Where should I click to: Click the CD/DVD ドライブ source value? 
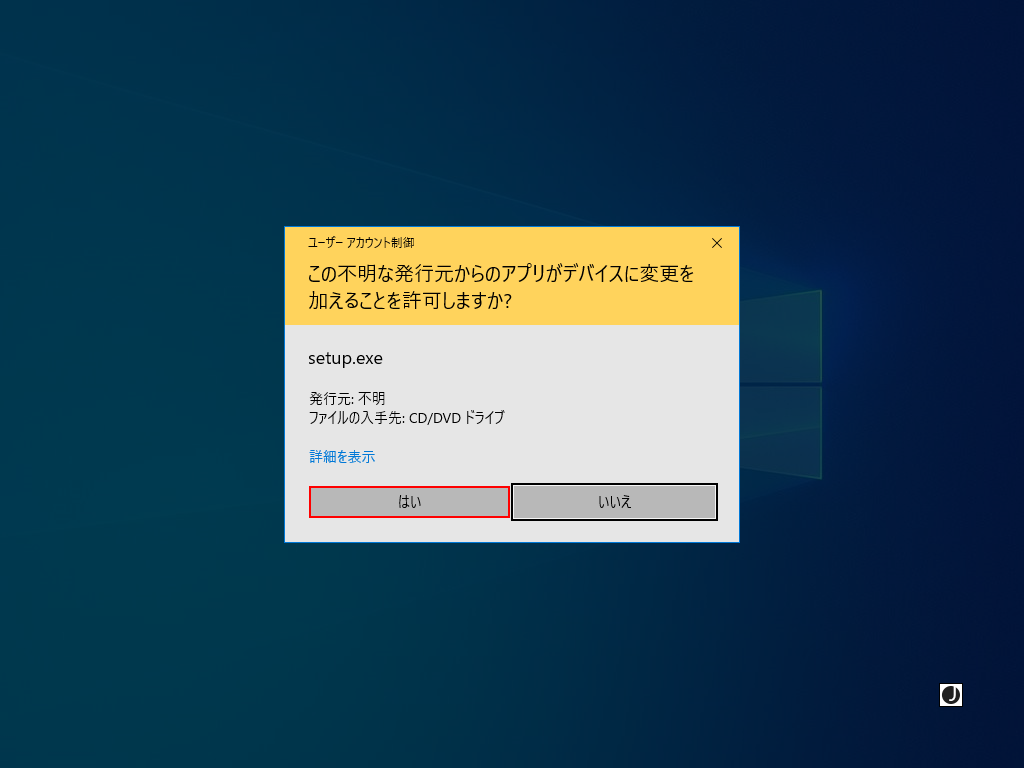point(457,417)
